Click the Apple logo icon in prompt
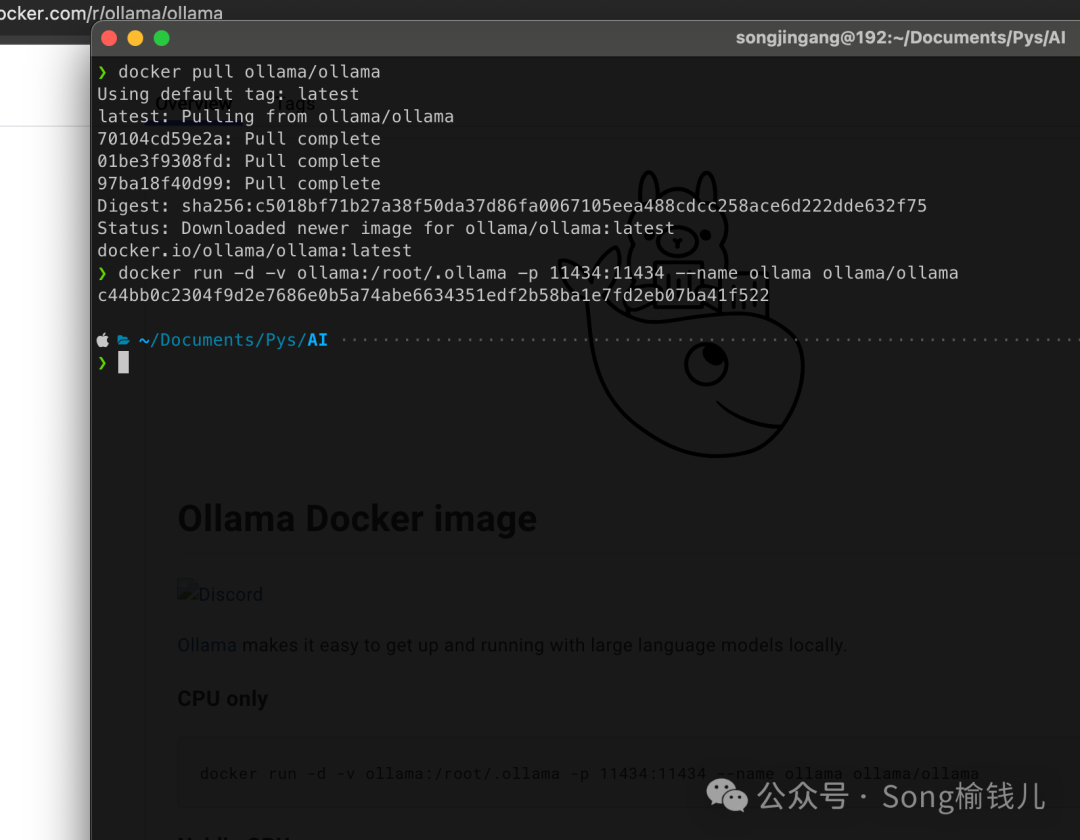The height and width of the screenshot is (840, 1080). click(103, 340)
